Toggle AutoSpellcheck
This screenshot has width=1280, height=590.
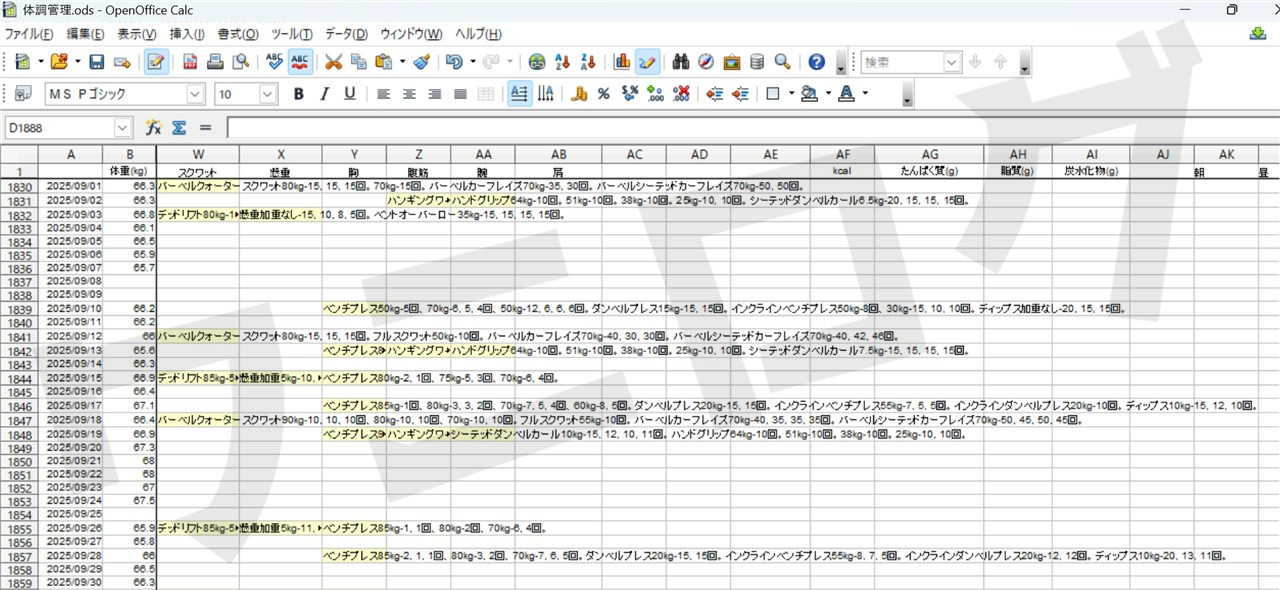(299, 62)
